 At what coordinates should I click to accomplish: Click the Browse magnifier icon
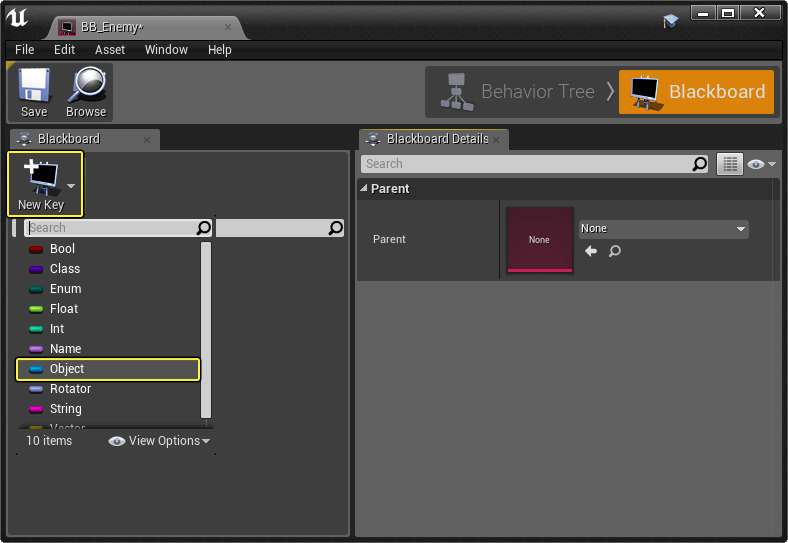coord(86,93)
